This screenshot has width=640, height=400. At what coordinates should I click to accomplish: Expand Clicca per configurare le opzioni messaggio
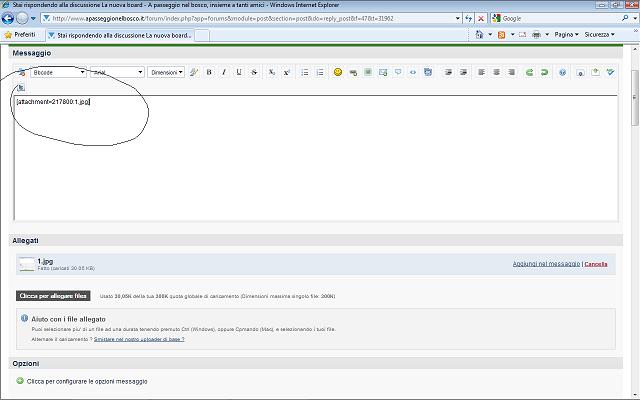(86, 381)
